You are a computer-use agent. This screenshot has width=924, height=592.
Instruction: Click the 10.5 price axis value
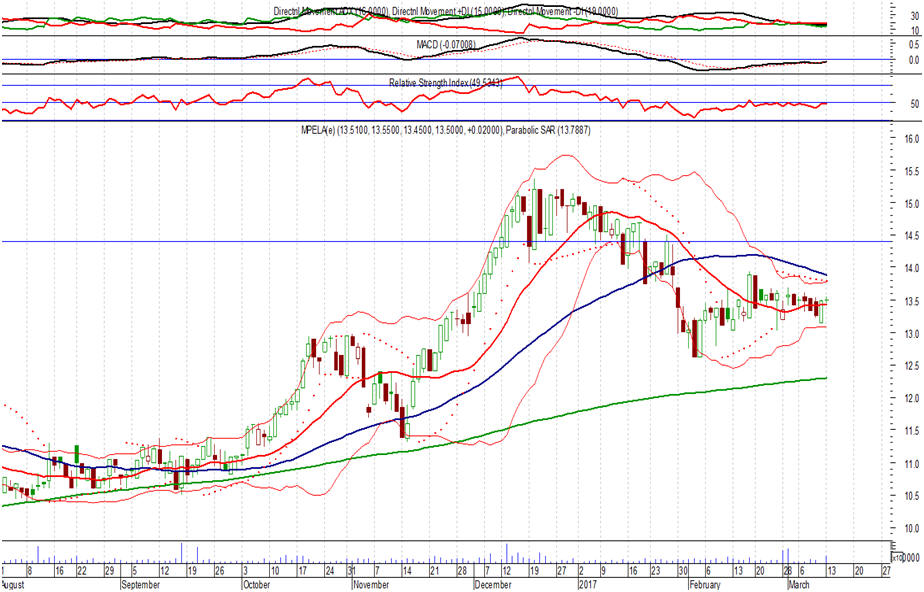(912, 496)
